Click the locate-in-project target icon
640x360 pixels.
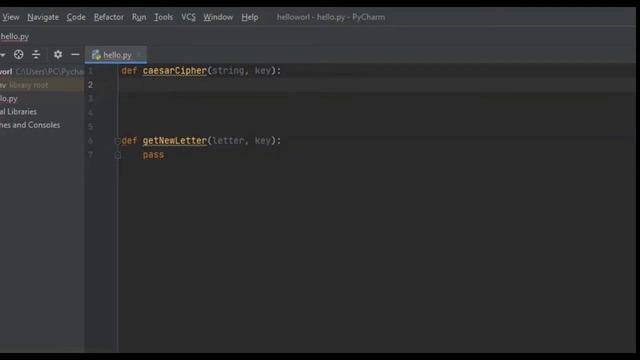point(18,54)
